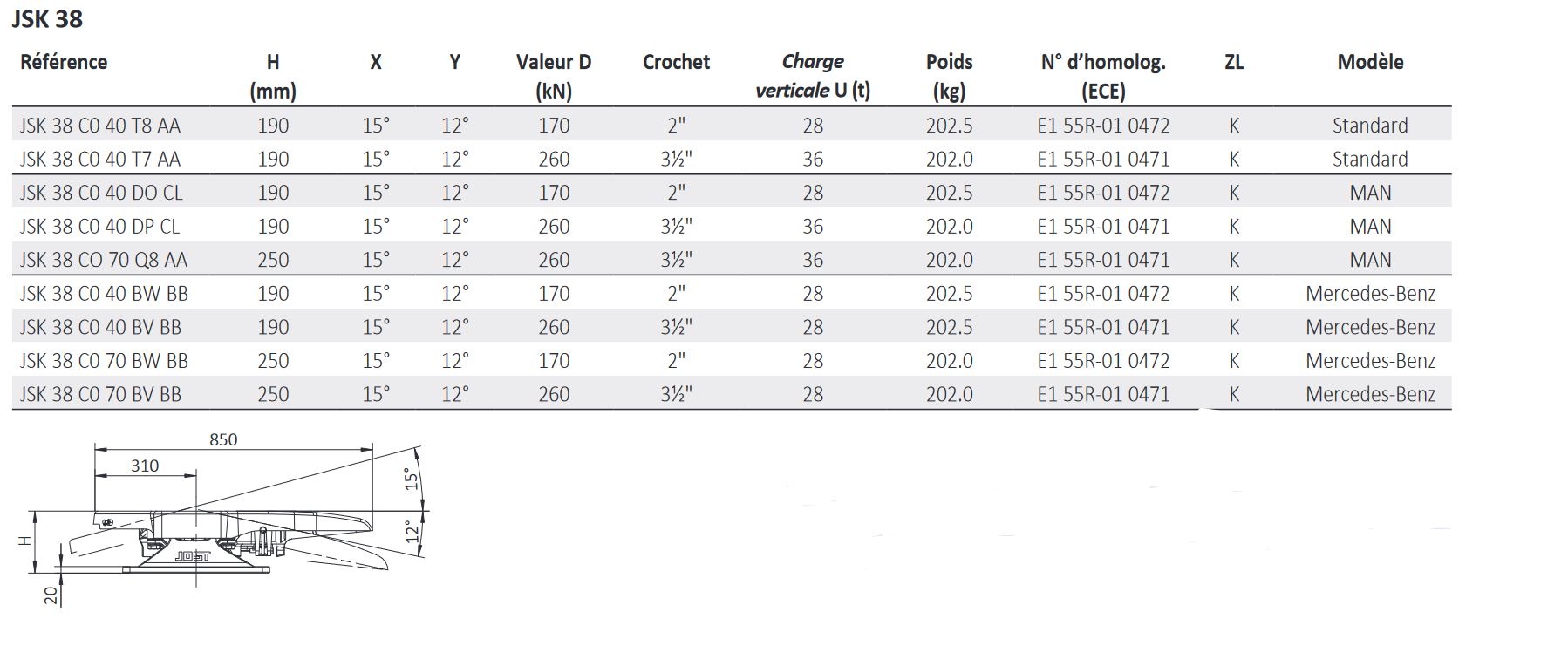Image resolution: width=1568 pixels, height=646 pixels.
Task: Click the 850 dimension label in the diagram
Action: click(x=223, y=440)
